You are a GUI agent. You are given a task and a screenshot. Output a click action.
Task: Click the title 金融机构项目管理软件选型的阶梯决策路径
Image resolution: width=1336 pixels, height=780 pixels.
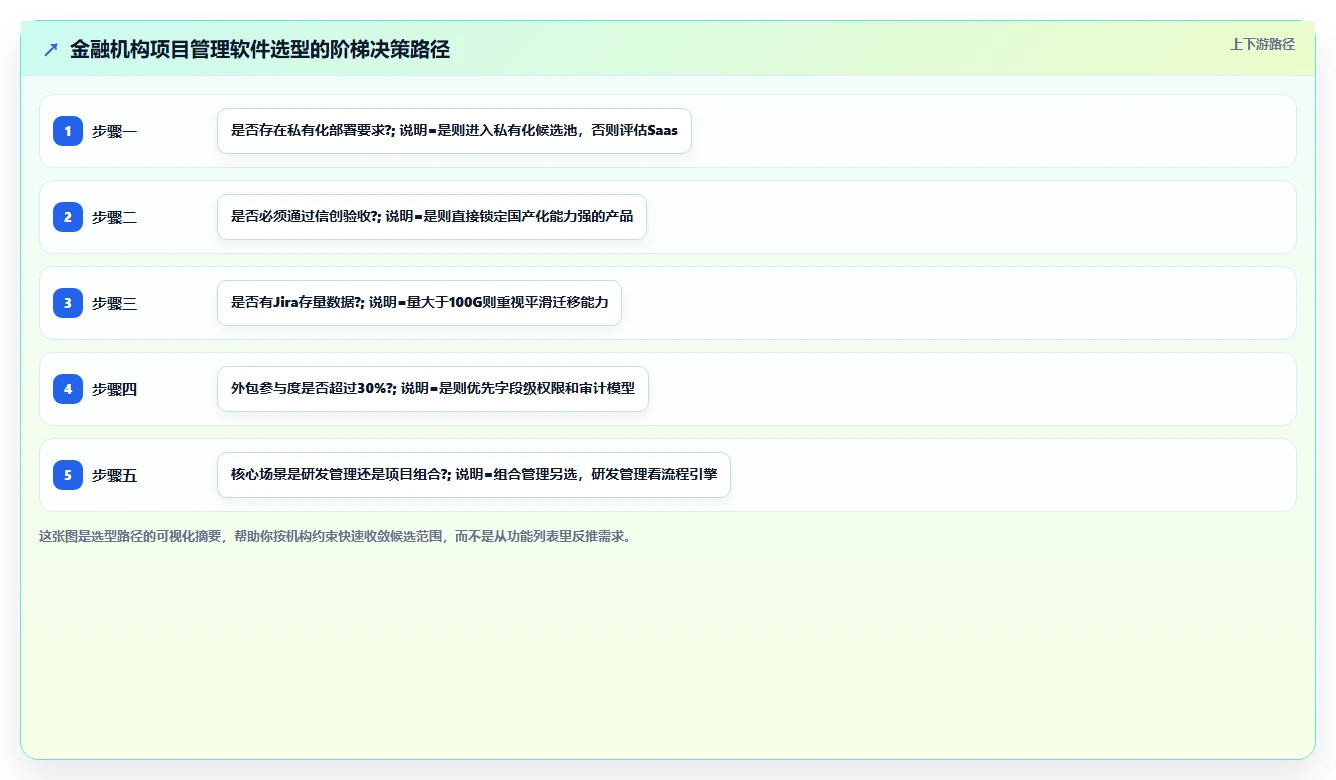tap(260, 50)
